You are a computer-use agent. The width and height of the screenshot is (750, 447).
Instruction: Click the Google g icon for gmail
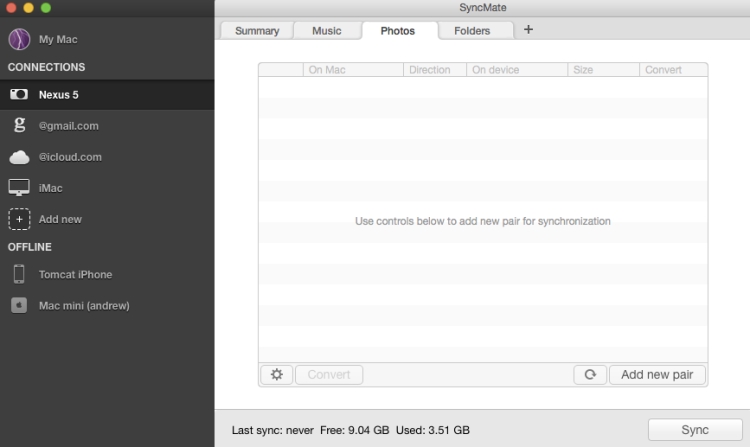tap(19, 125)
